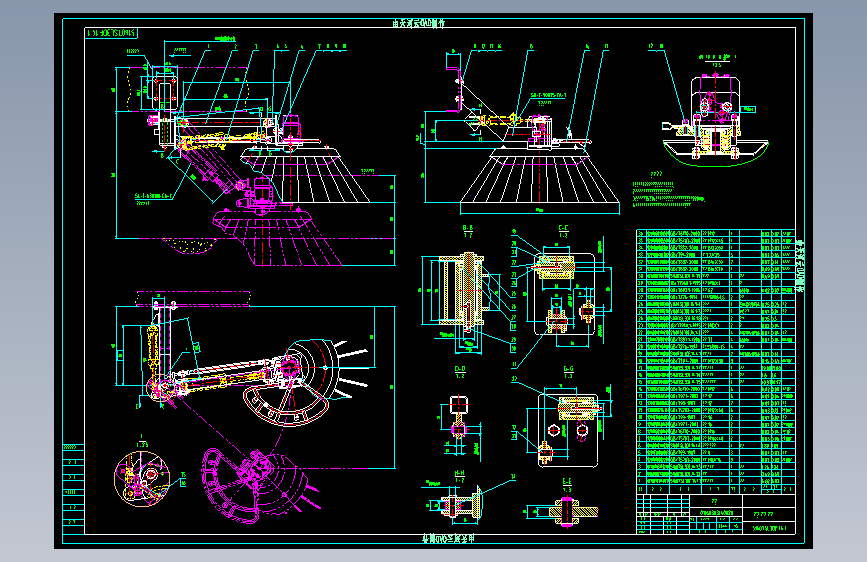
Task: Click the C-C section view plate
Action: tap(564, 294)
